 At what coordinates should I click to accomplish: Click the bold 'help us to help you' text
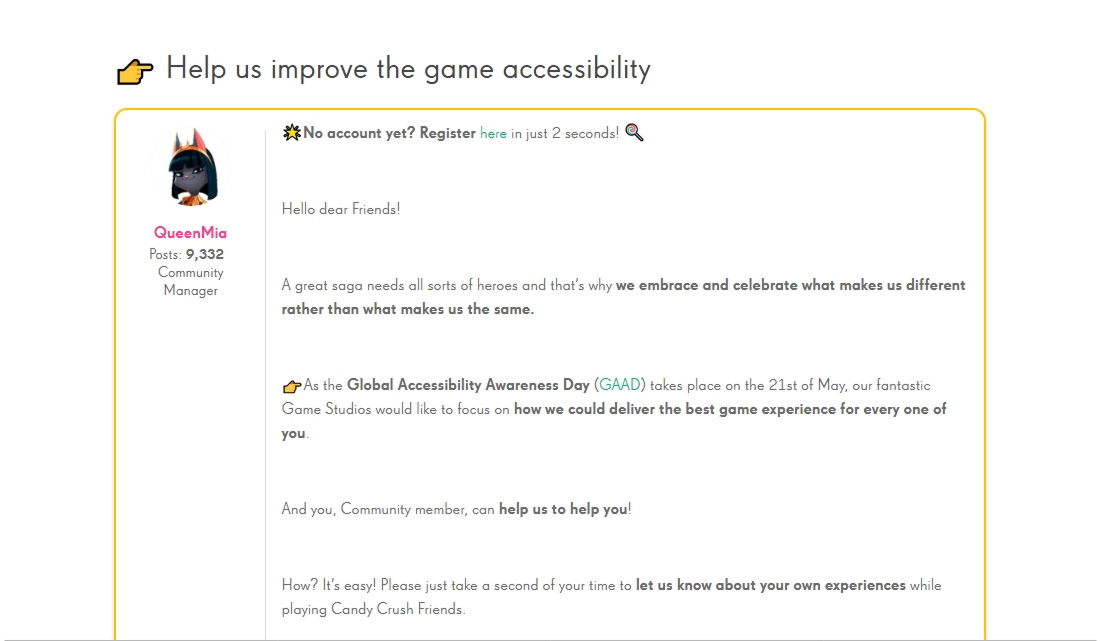(563, 509)
